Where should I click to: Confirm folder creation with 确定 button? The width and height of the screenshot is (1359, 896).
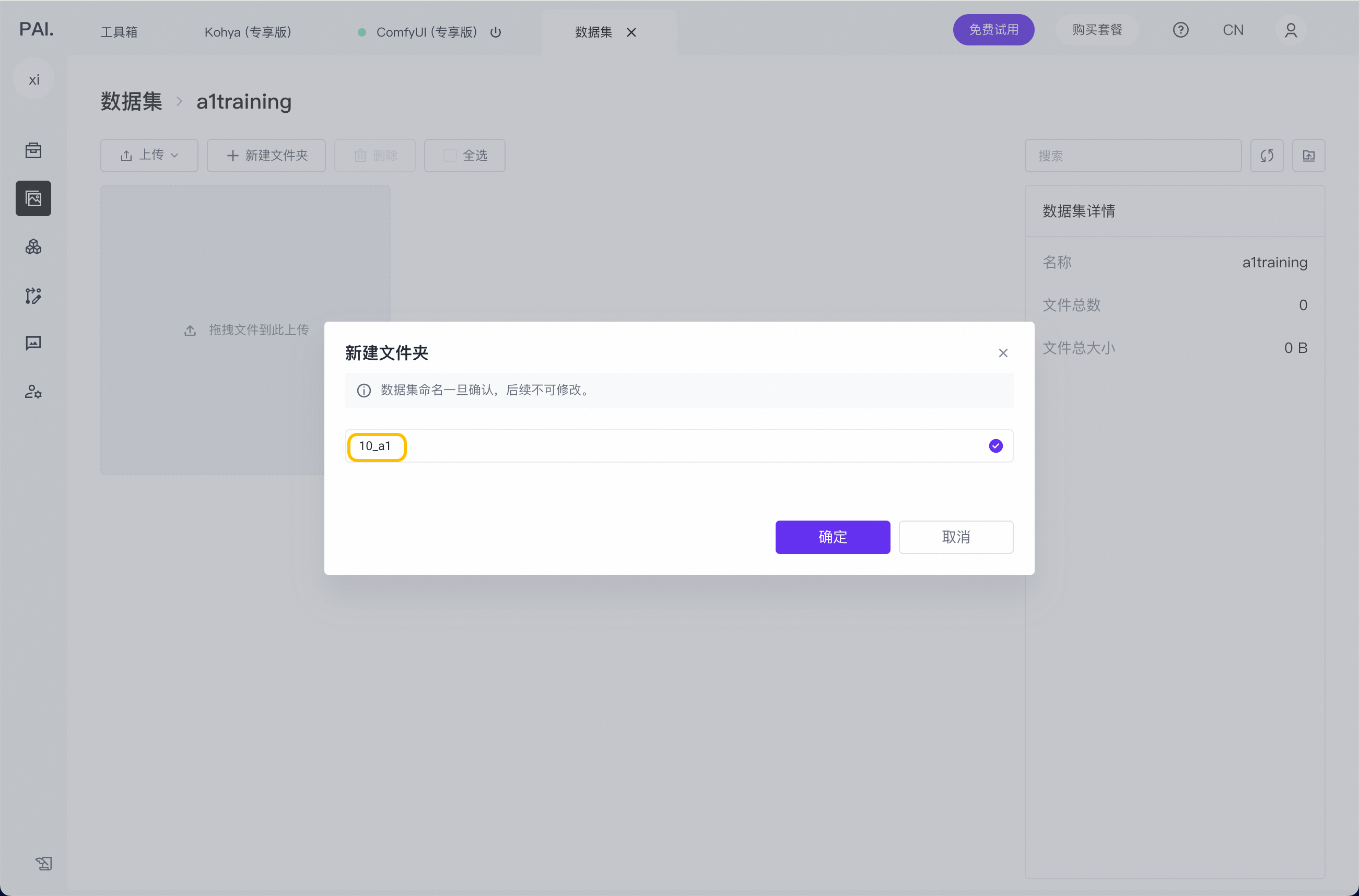(x=832, y=537)
